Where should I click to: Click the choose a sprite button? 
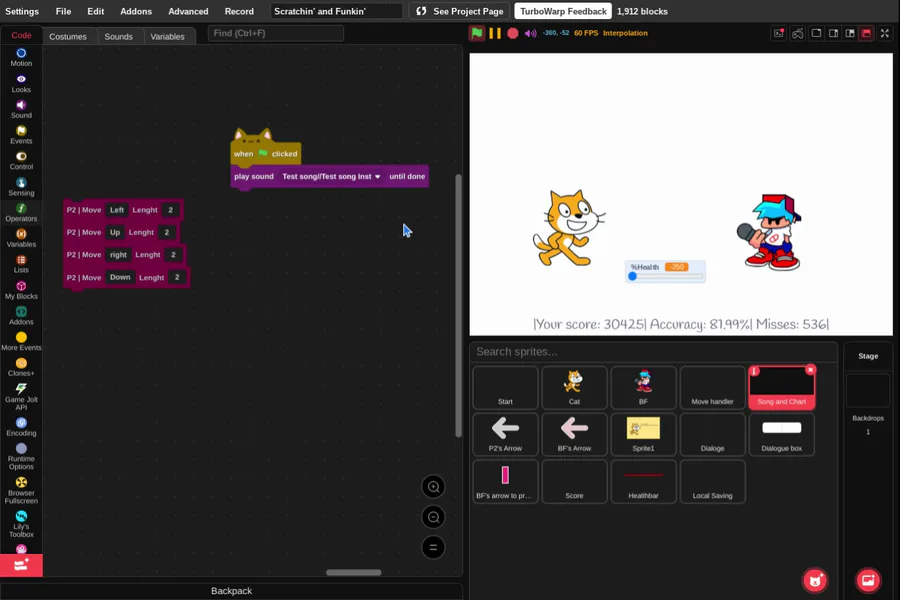pyautogui.click(x=815, y=580)
